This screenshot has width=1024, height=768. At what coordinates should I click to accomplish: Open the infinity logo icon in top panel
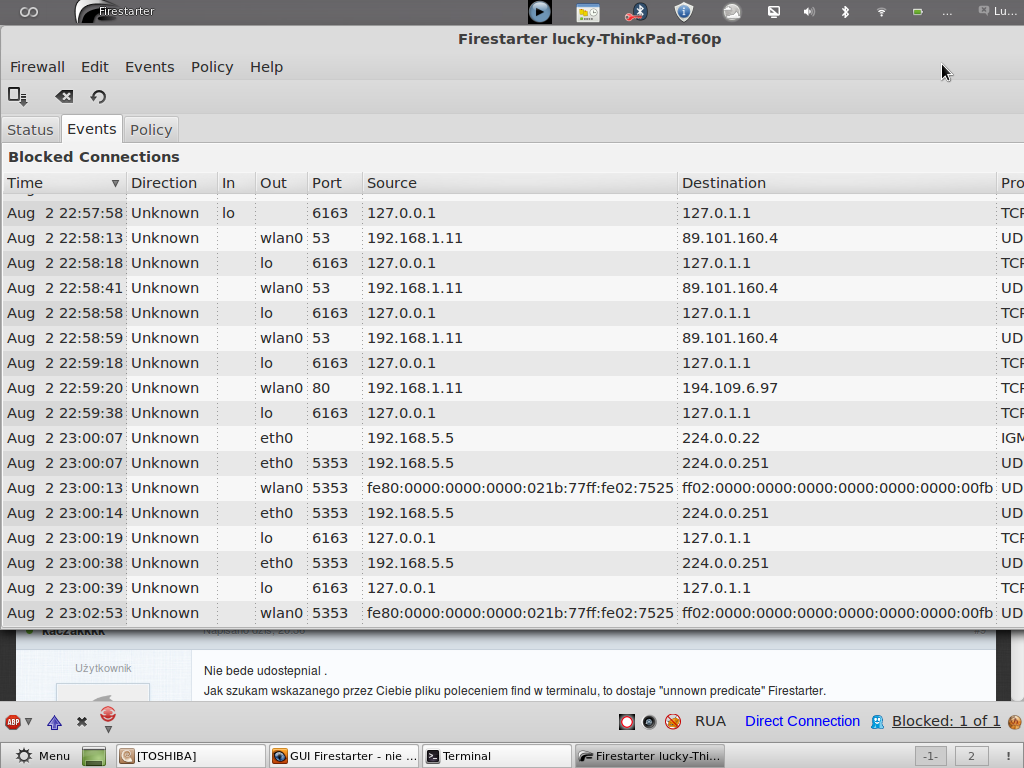(29, 12)
